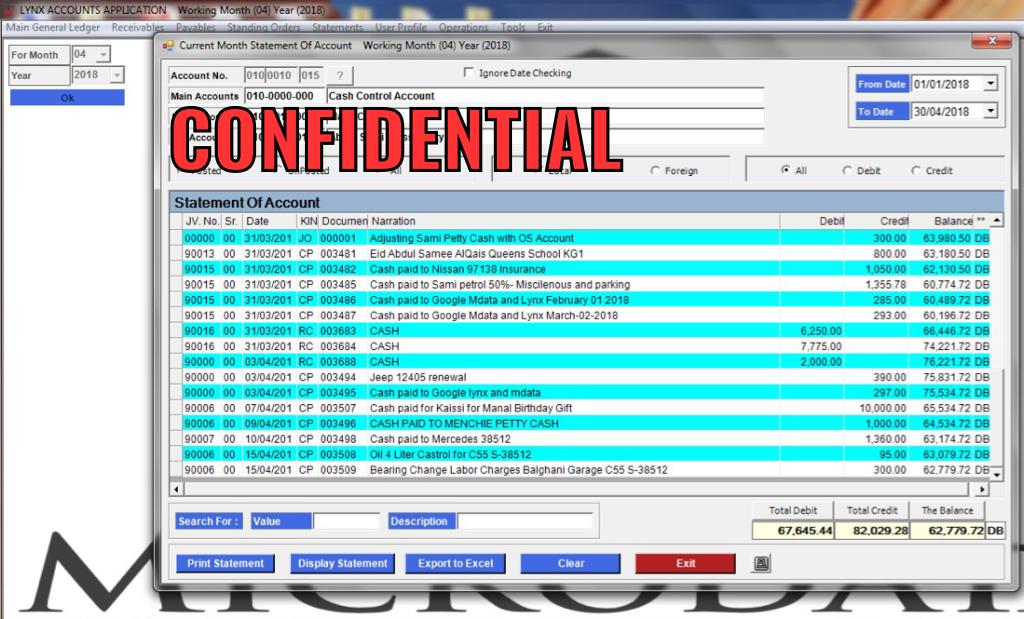
Task: Click the question mark account lookup button
Action: click(340, 76)
